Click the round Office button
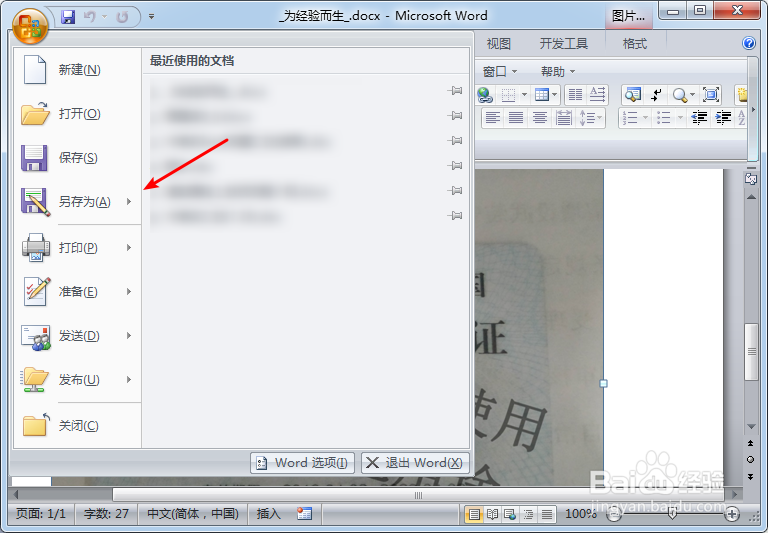768x533 pixels. pyautogui.click(x=30, y=25)
